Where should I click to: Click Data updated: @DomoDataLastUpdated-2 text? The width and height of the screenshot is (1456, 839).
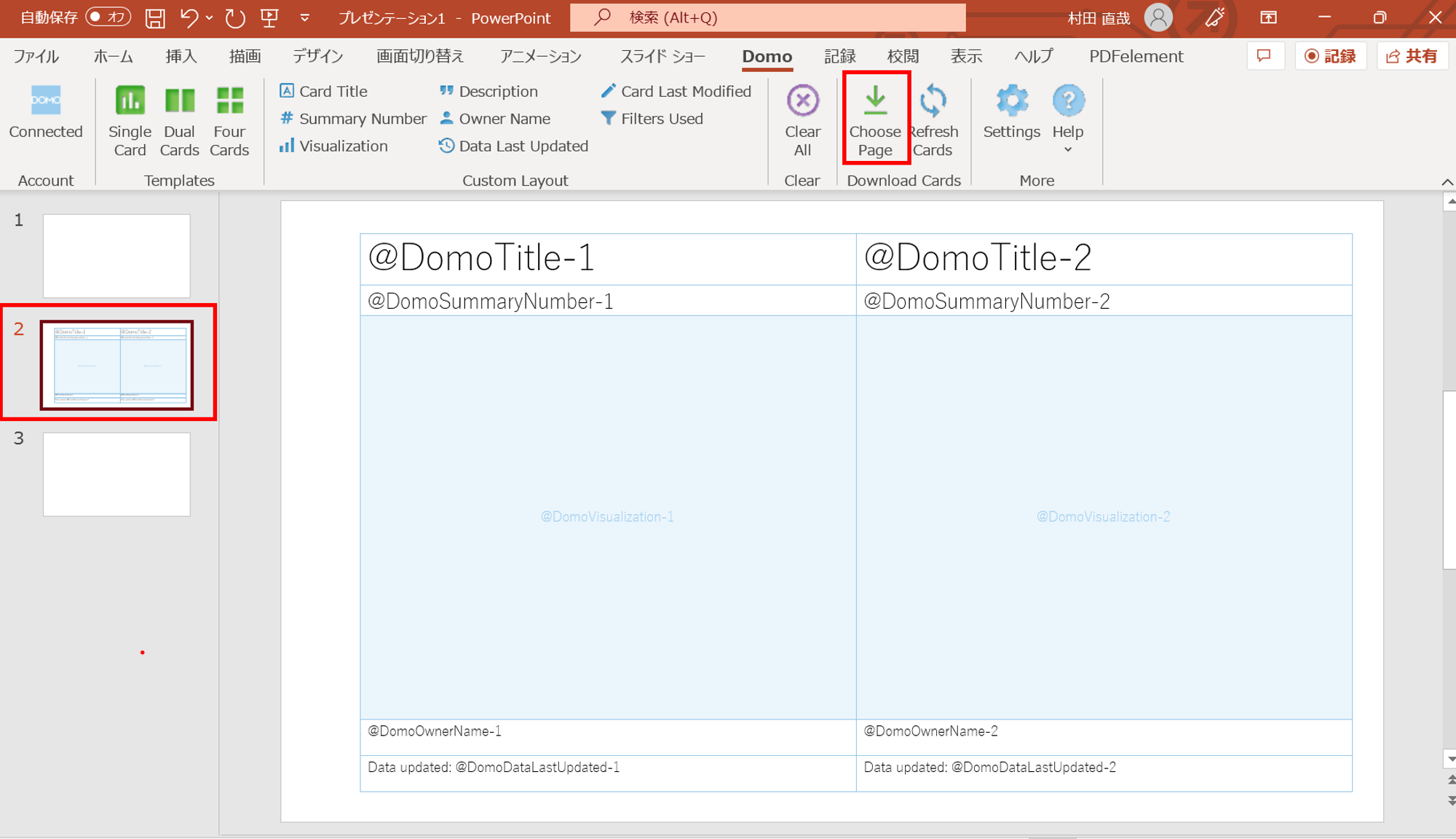click(x=989, y=768)
